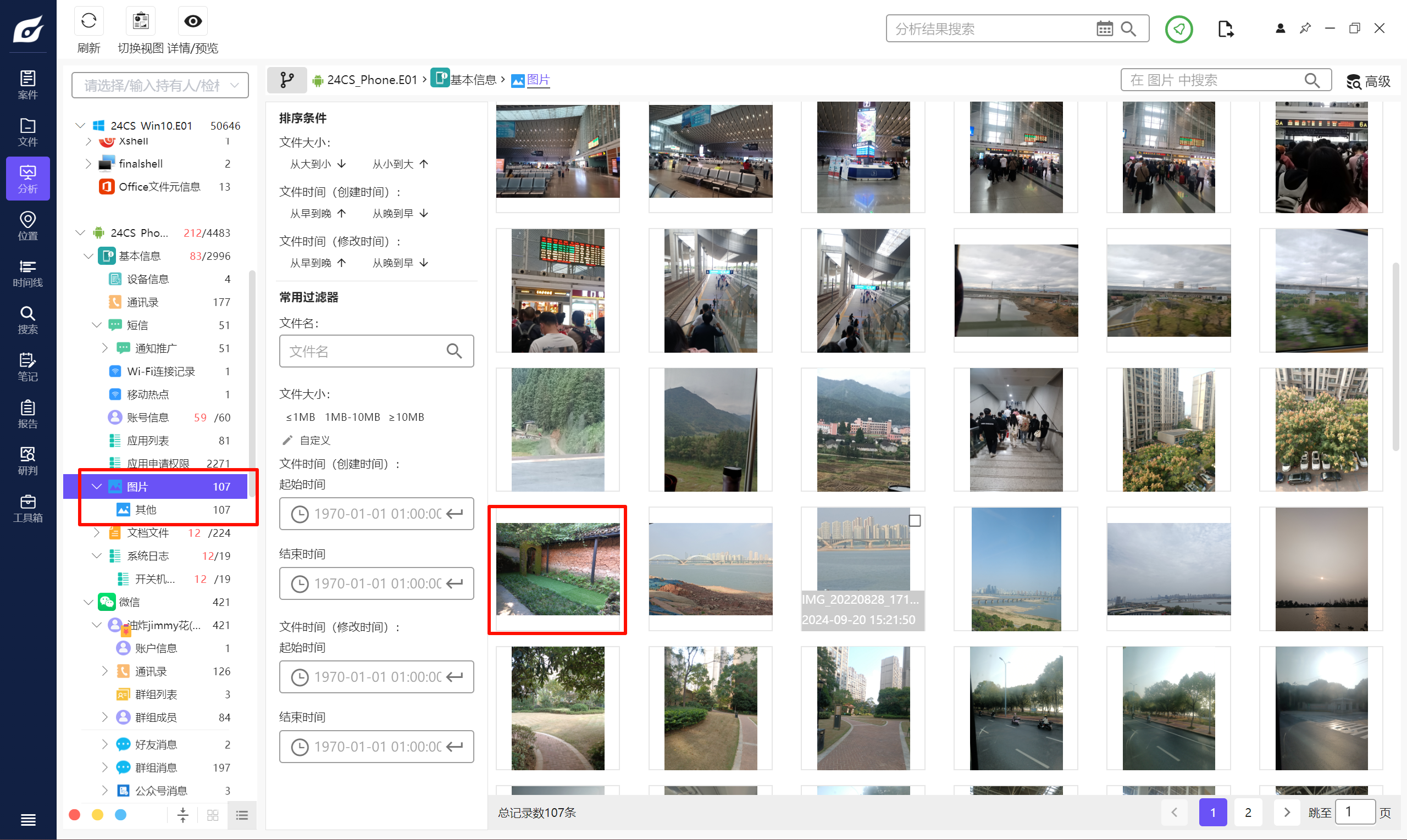
Task: Click the next page arrow
Action: [1287, 813]
